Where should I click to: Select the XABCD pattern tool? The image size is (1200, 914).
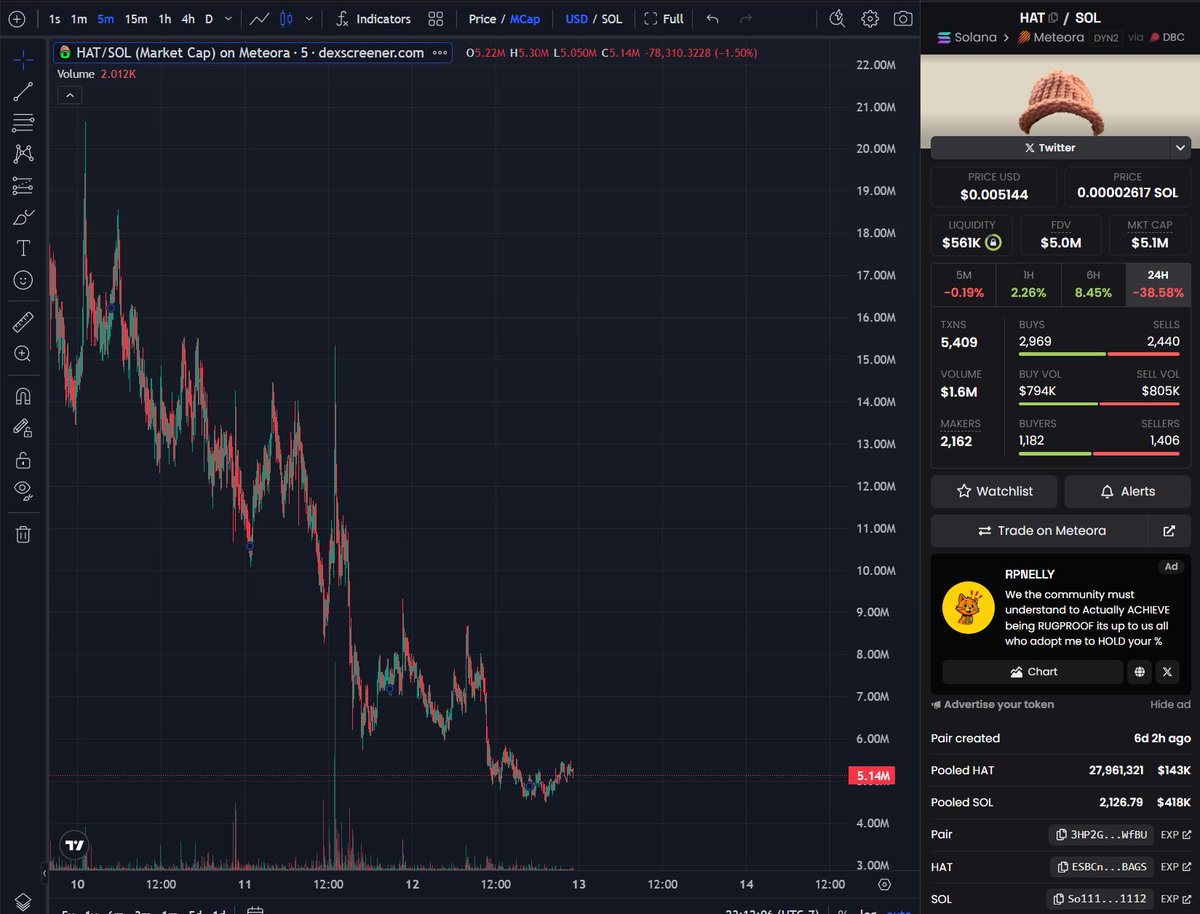click(x=23, y=154)
